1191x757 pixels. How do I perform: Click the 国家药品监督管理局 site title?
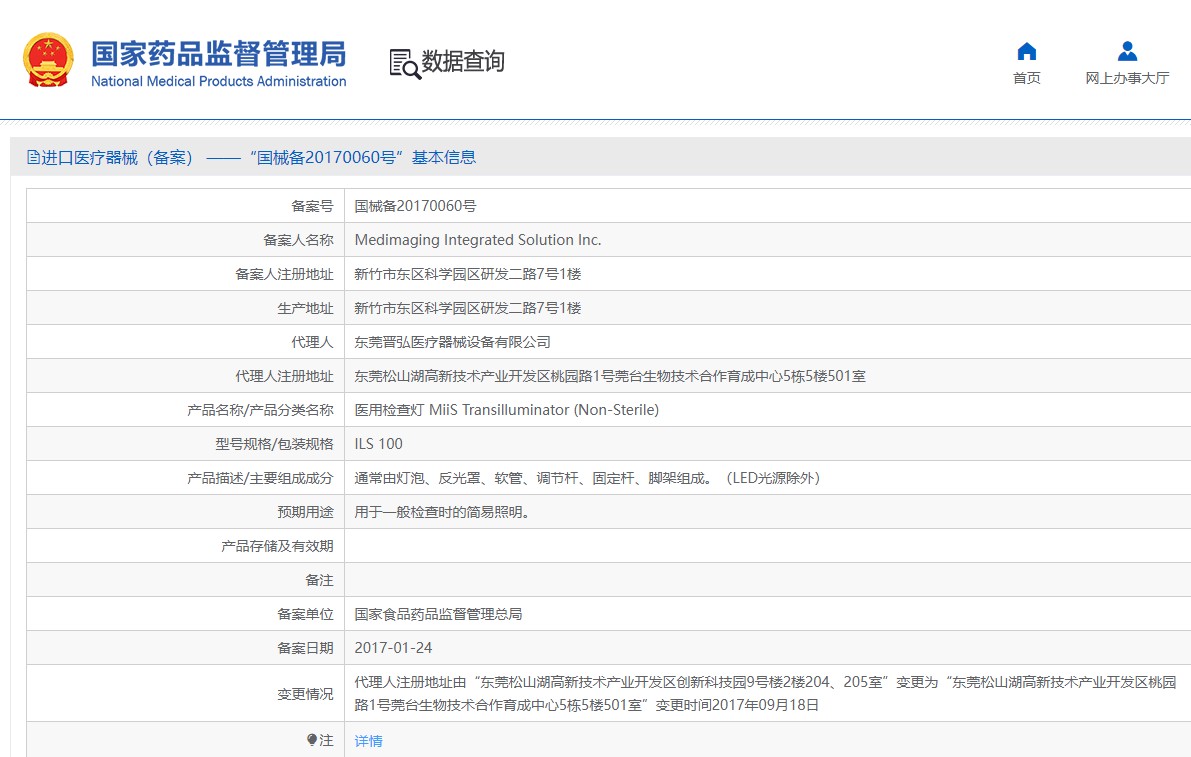218,53
